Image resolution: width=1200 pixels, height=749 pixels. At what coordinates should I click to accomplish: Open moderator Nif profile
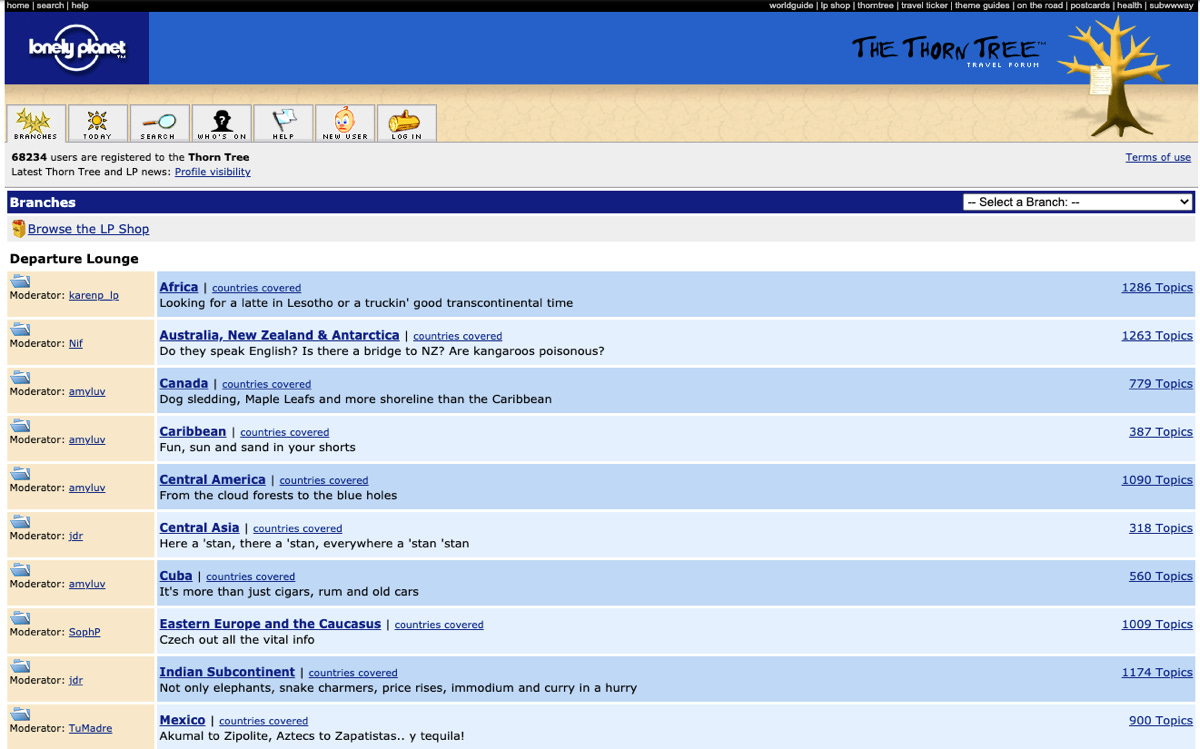tap(76, 344)
